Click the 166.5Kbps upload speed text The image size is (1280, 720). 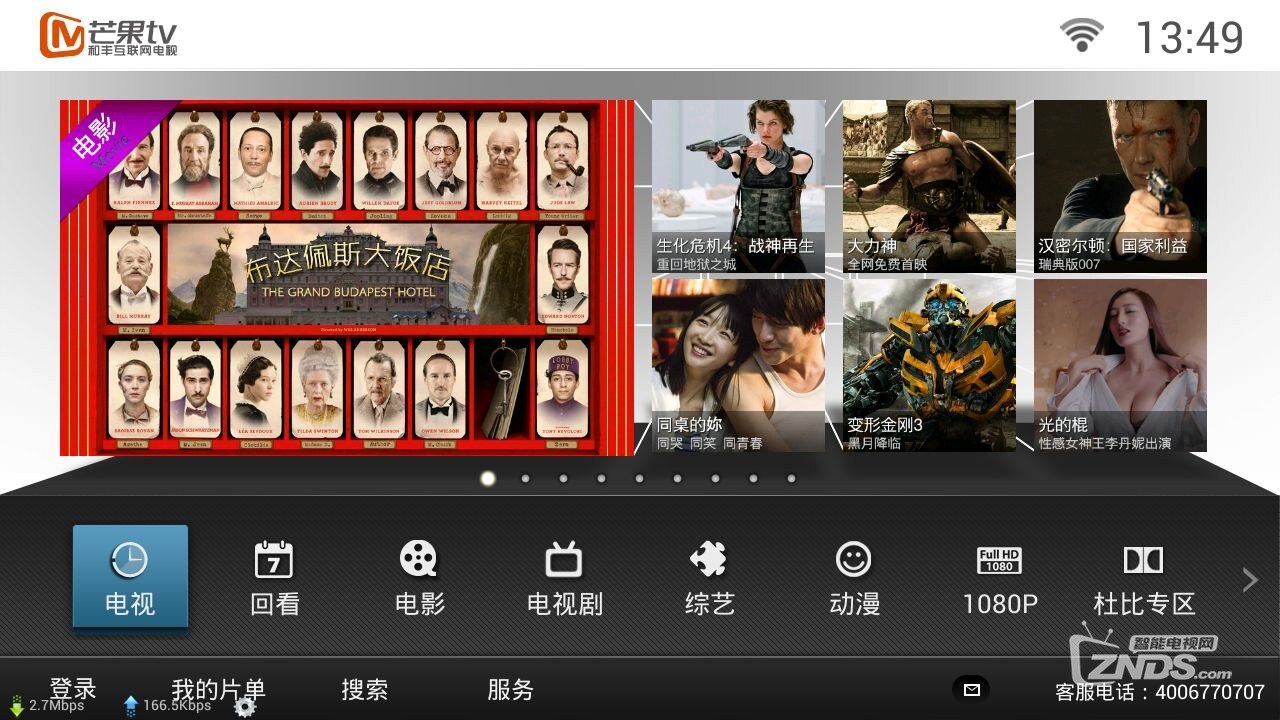pos(177,705)
